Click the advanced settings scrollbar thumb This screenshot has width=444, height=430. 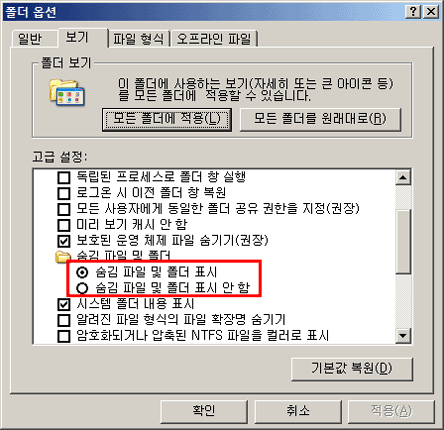pos(403,242)
